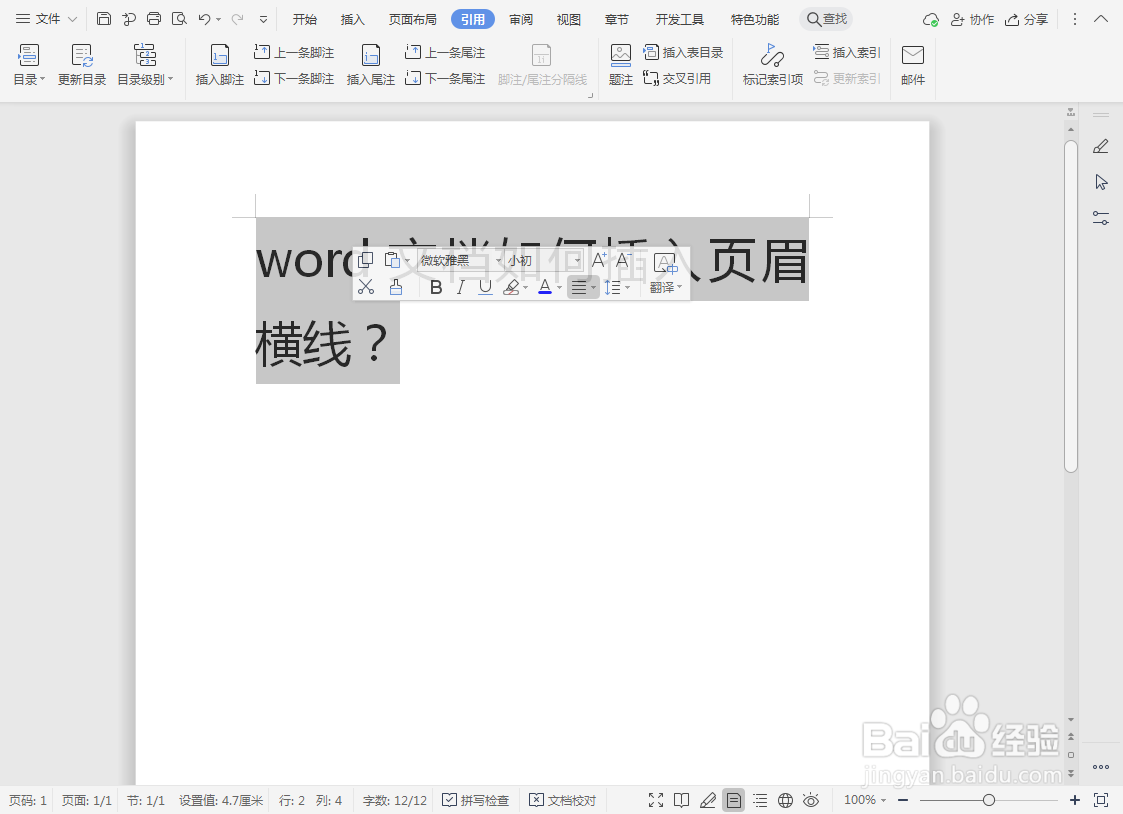Click Cut scissors icon in mini toolbar
This screenshot has width=1123, height=814.
coord(366,287)
